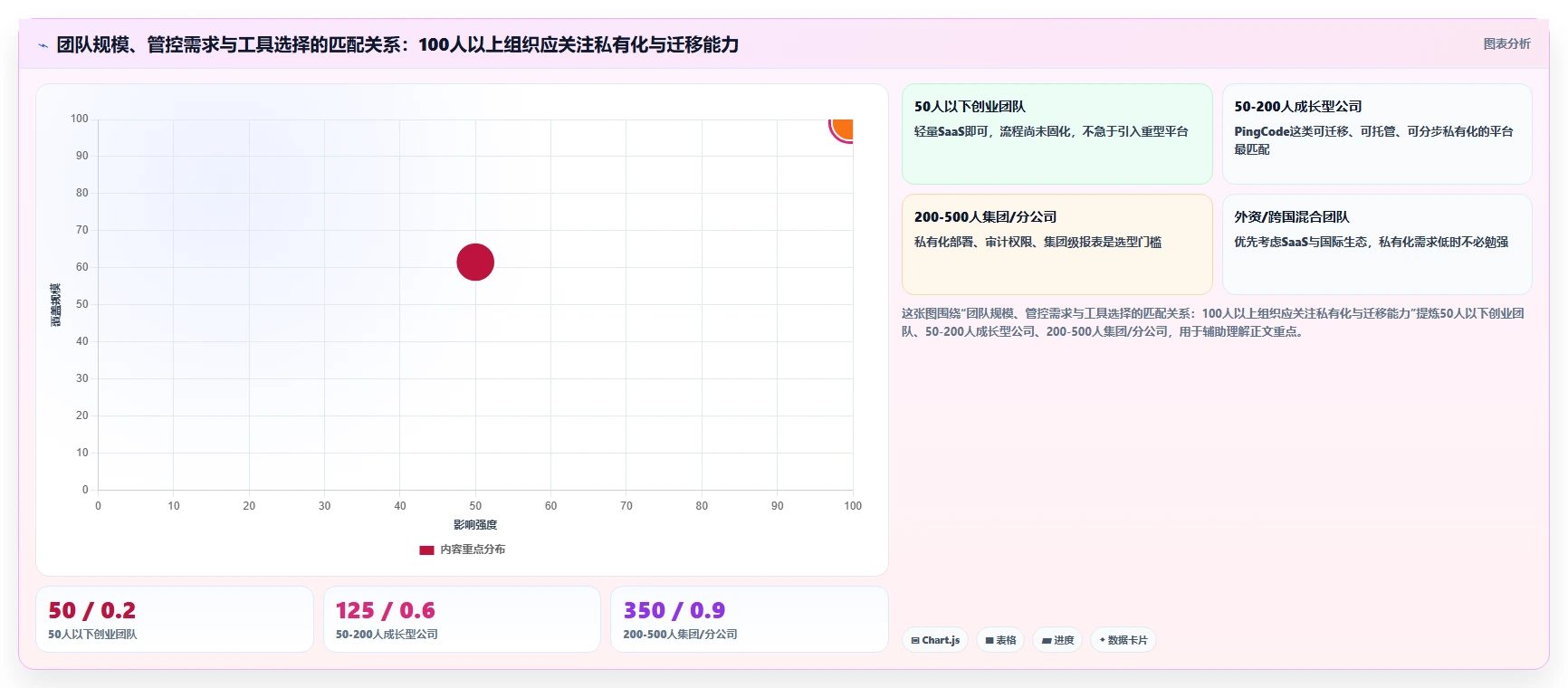Click the red legend color box
The image size is (1568, 688).
(426, 549)
